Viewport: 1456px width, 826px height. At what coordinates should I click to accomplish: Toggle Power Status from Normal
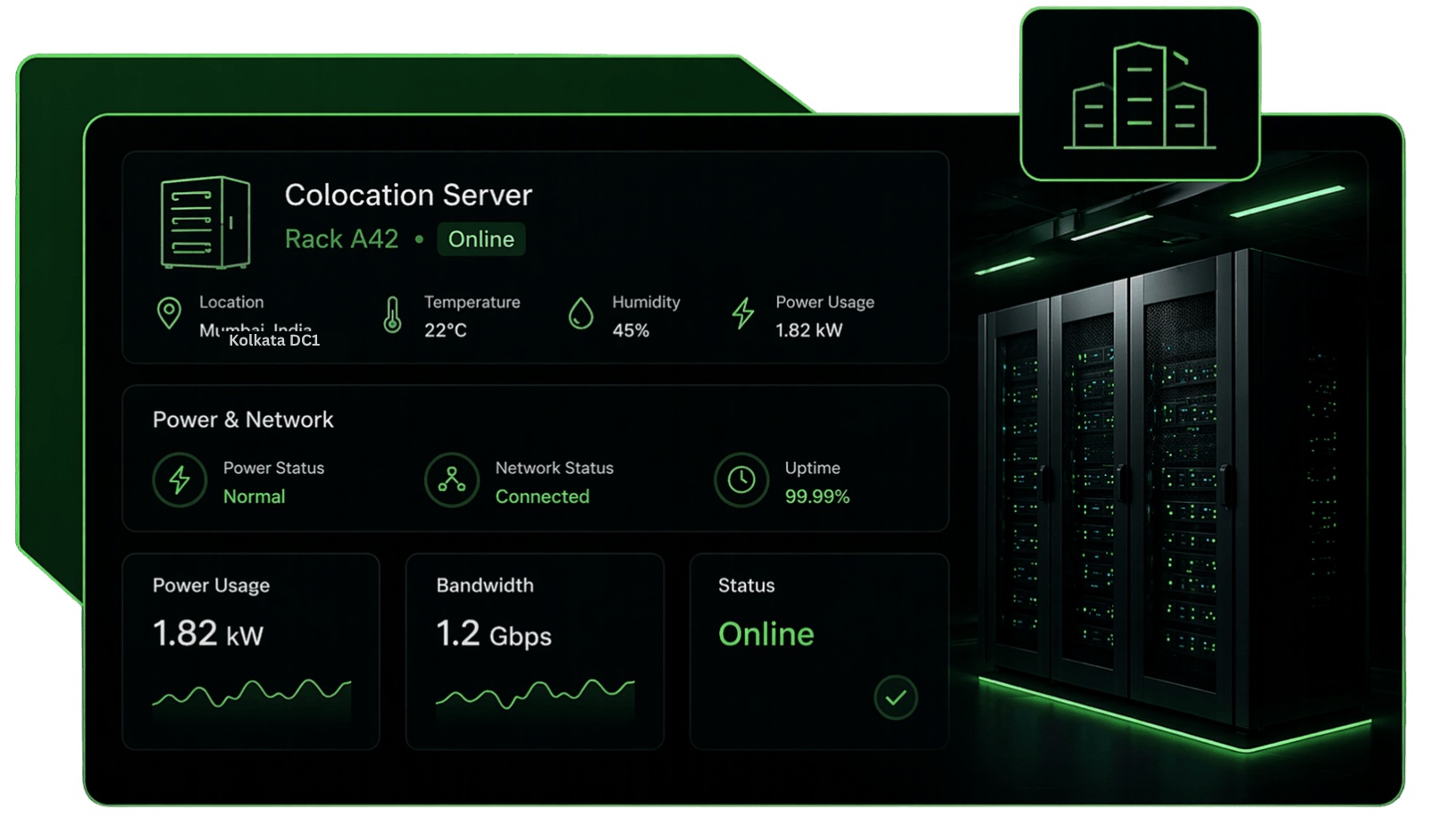click(254, 496)
